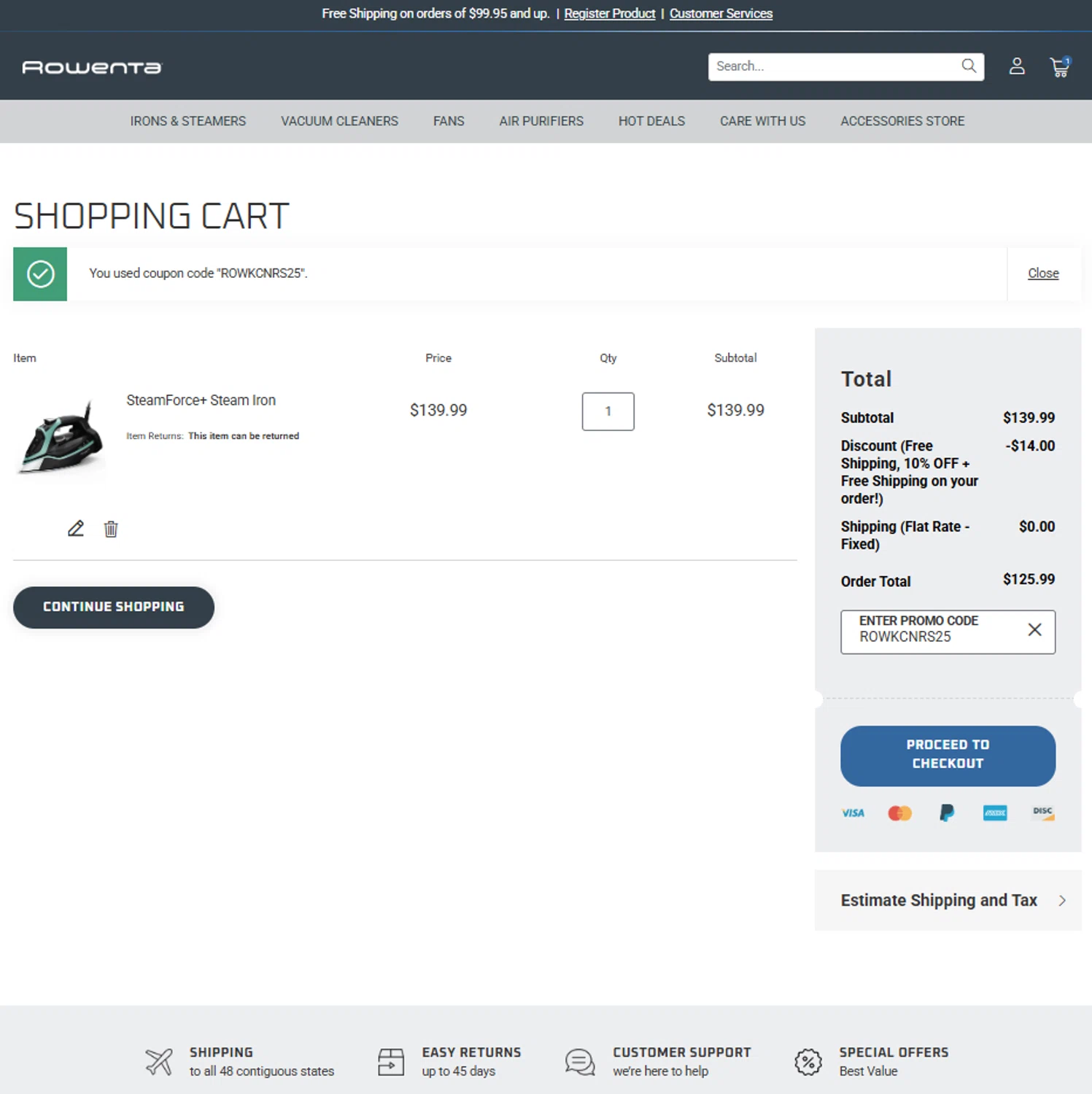This screenshot has width=1092, height=1094.
Task: Click the Mastercard payment icon
Action: pos(899,812)
